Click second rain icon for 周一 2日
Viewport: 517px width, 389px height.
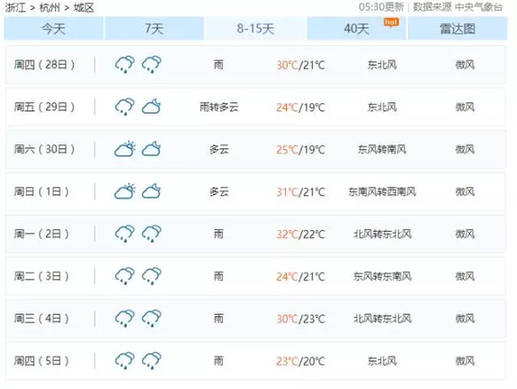[x=152, y=233]
